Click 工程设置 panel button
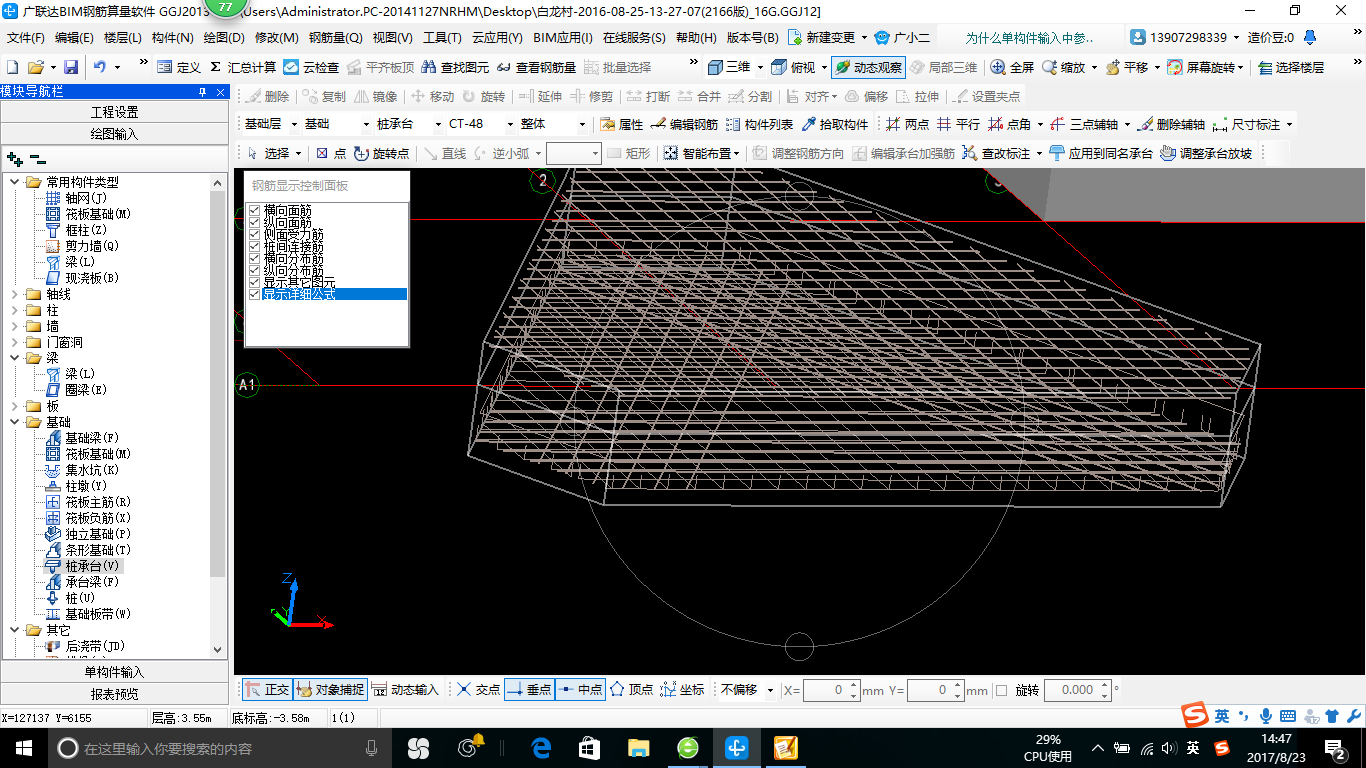The image size is (1366, 768). coord(114,112)
